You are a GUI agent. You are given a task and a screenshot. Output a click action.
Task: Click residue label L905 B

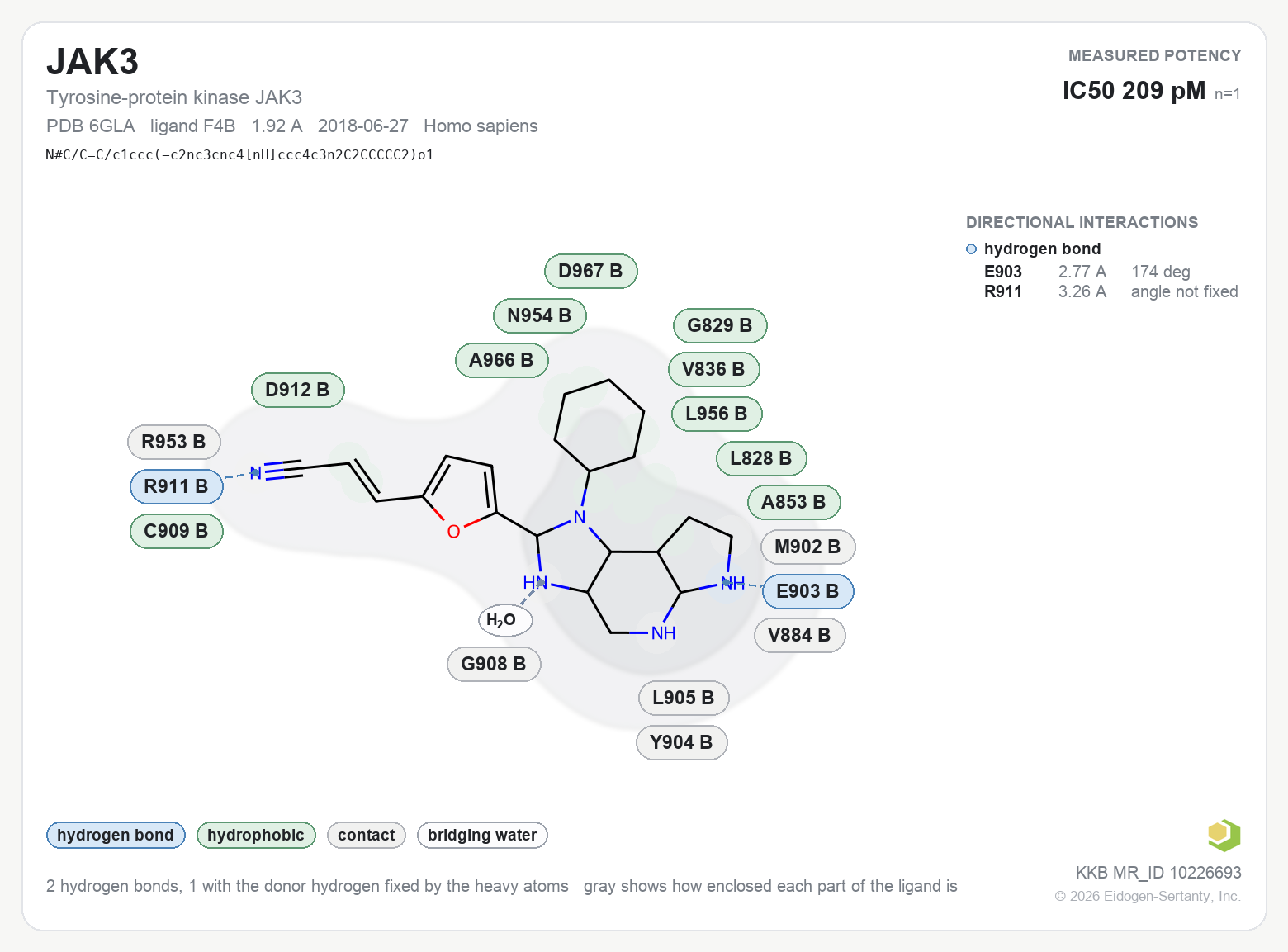[684, 698]
